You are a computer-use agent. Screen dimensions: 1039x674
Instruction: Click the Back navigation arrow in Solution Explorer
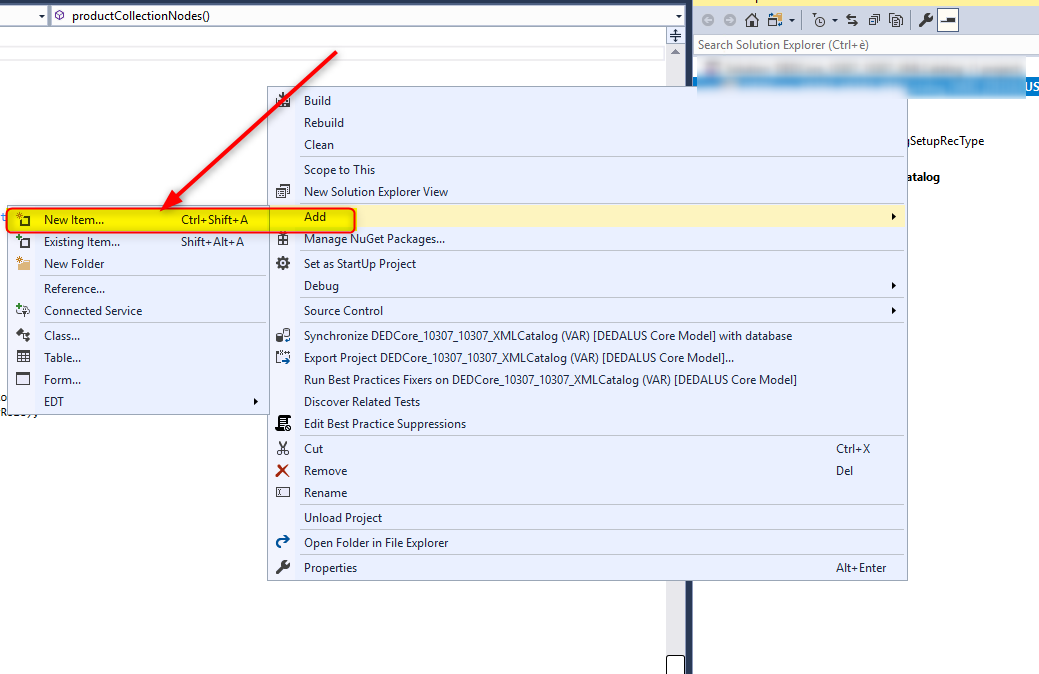[x=709, y=19]
